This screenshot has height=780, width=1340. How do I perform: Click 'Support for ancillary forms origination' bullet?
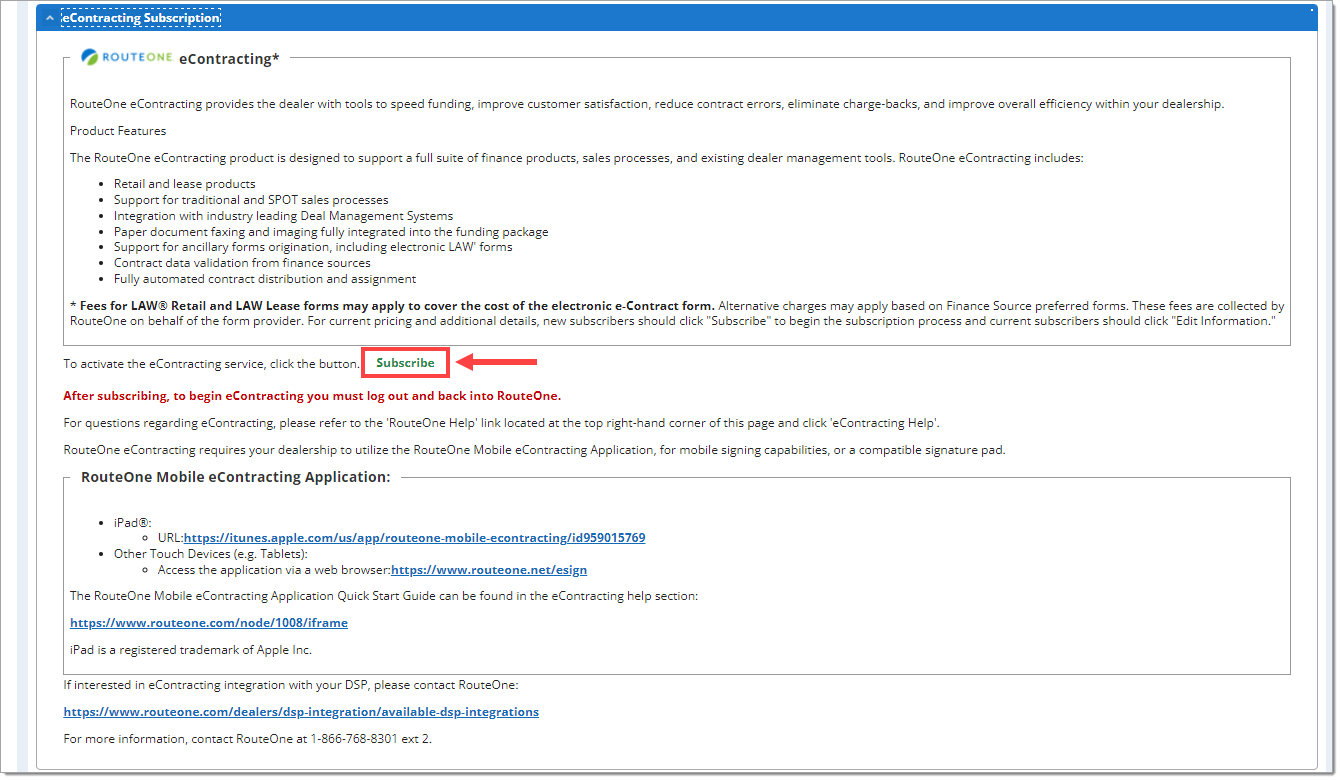(x=313, y=247)
